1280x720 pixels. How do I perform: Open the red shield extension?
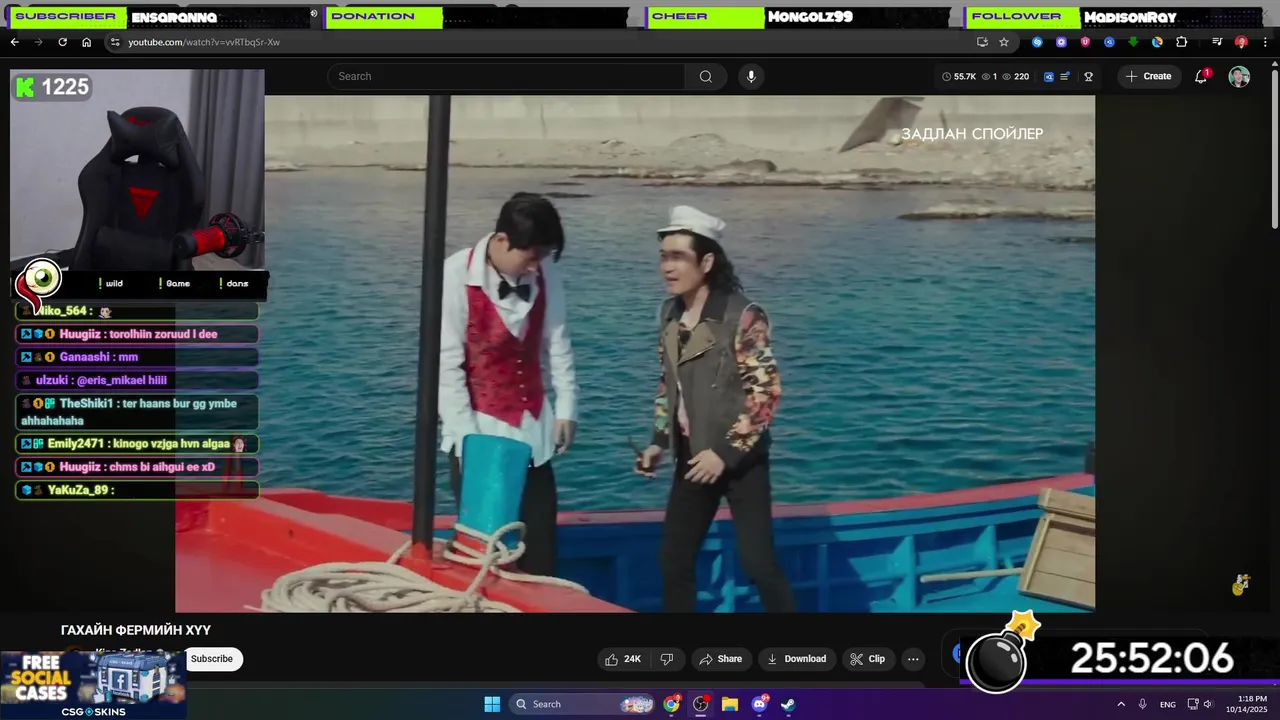1085,42
